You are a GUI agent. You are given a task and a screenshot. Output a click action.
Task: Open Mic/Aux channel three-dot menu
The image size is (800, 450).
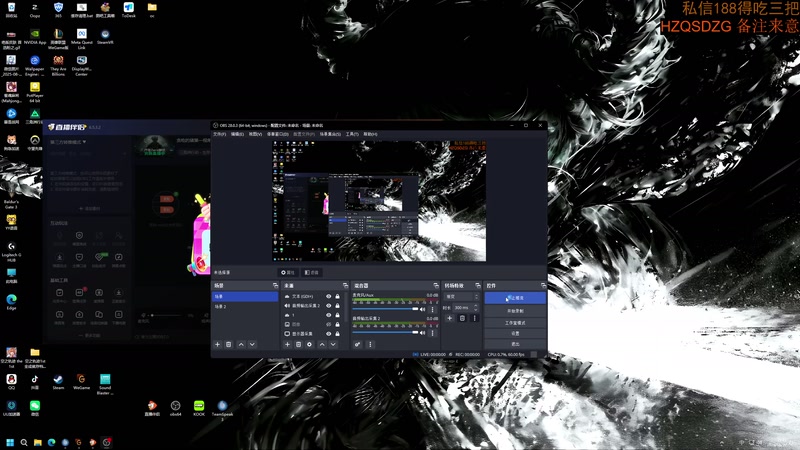433,309
